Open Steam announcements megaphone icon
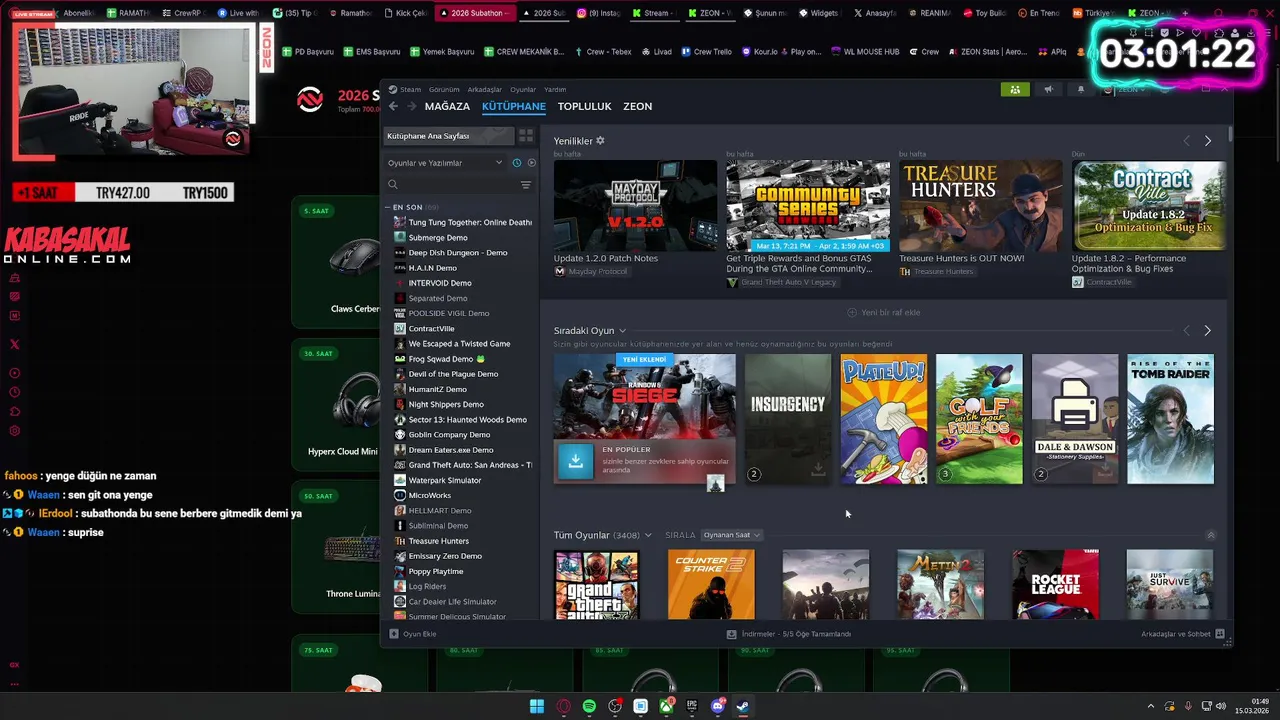Viewport: 1280px width, 720px height. pos(1048,89)
